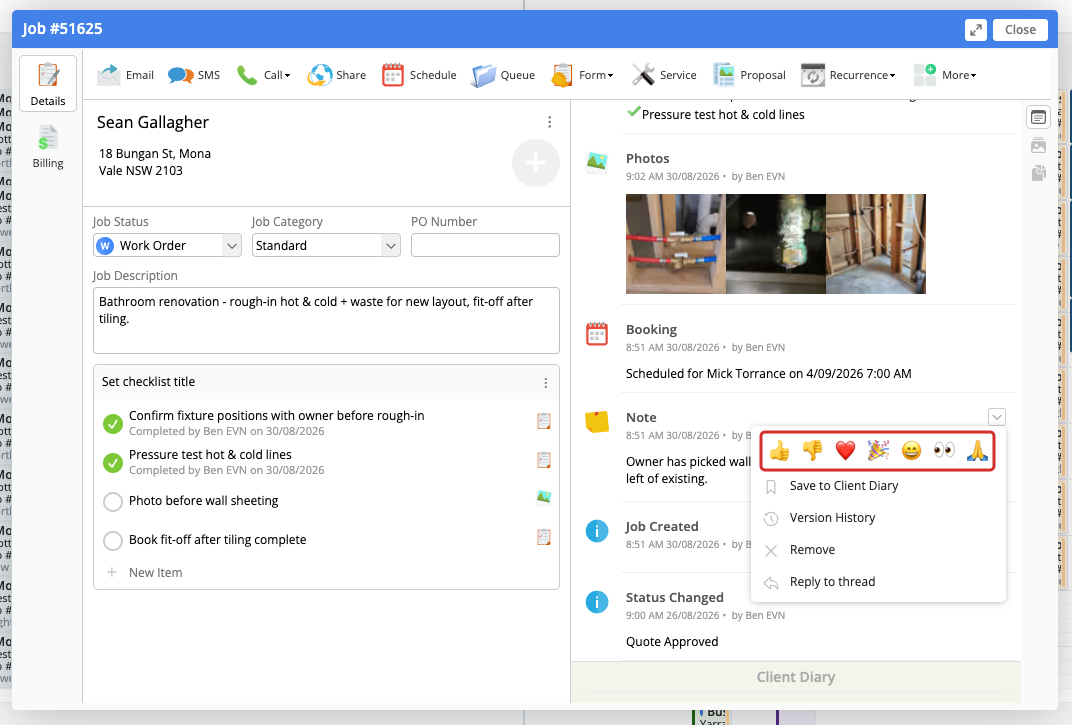React with grinning face emoji
The height and width of the screenshot is (725, 1072).
coord(911,451)
